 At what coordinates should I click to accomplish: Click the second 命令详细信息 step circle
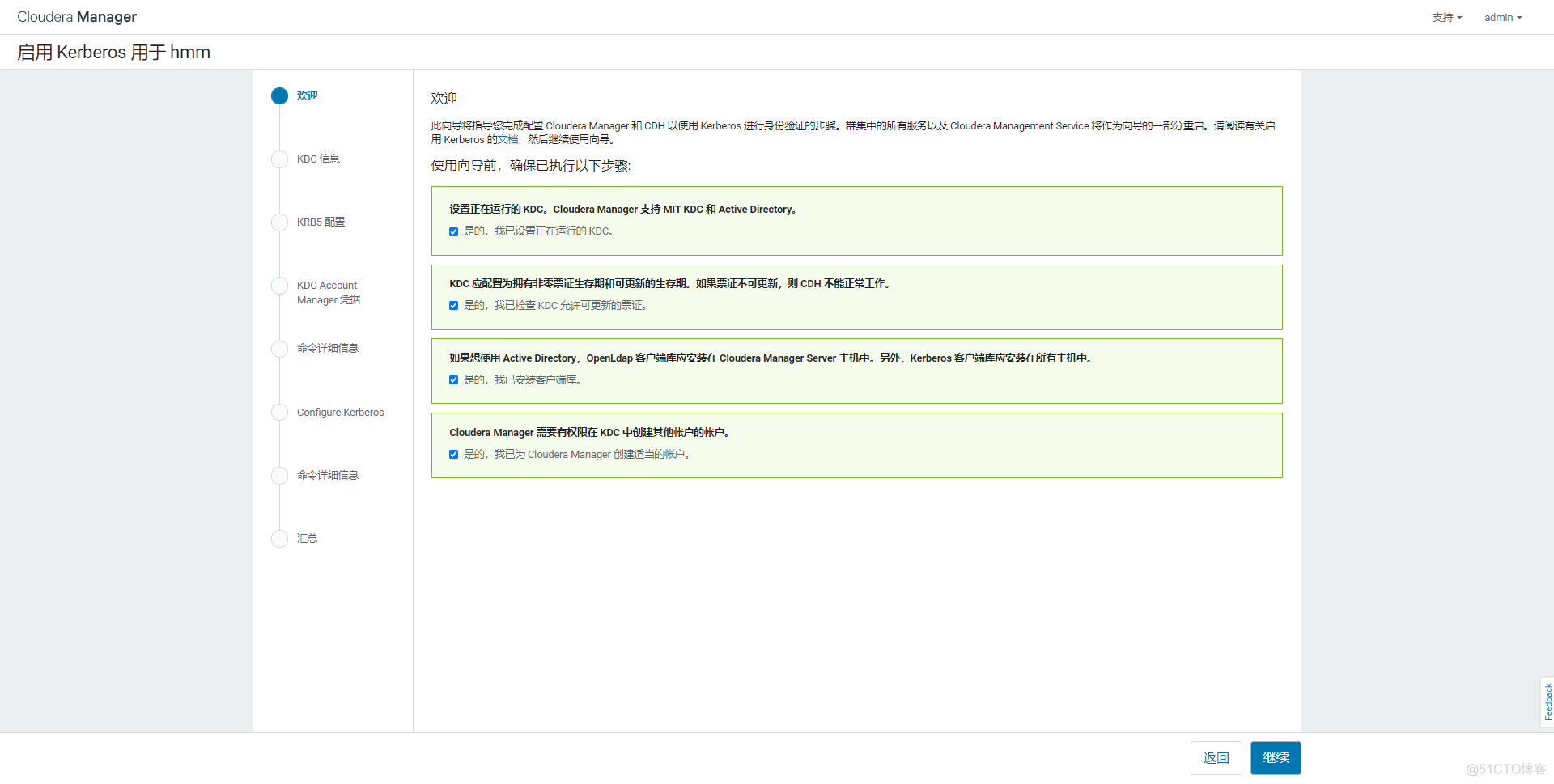coord(279,476)
